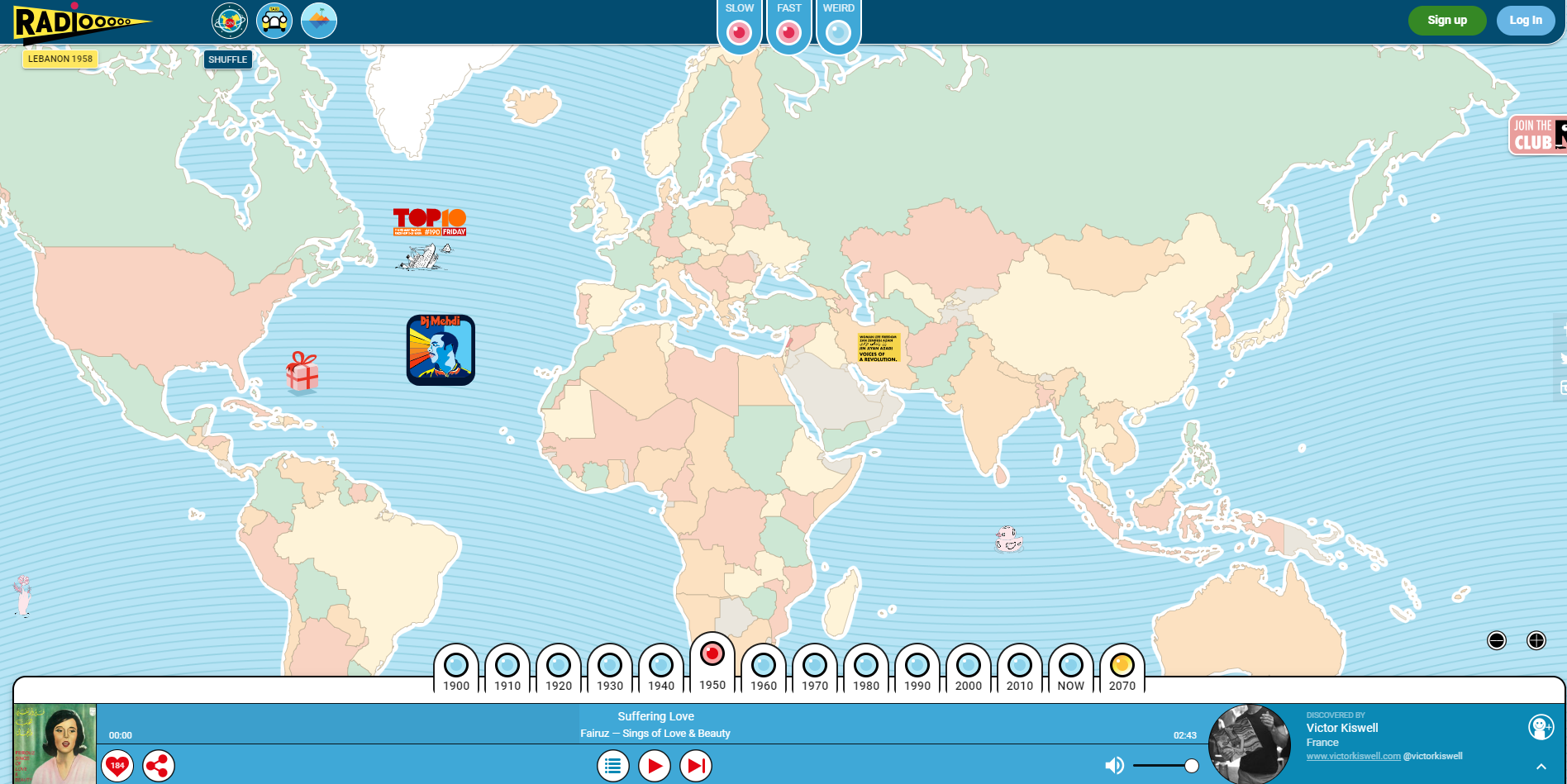This screenshot has width=1567, height=784.
Task: Skip to the next track
Action: pyautogui.click(x=696, y=766)
